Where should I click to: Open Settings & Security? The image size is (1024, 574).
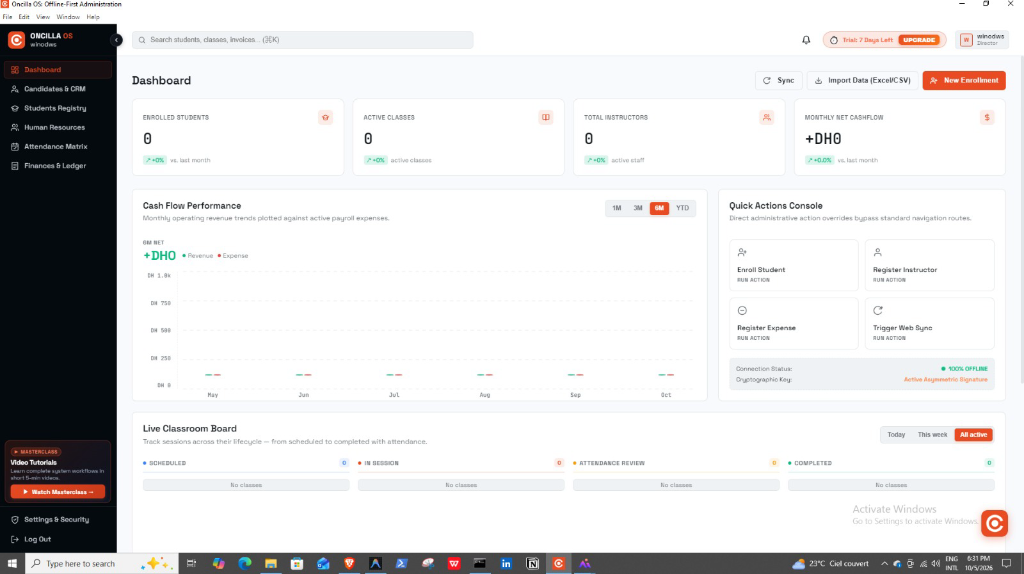pos(57,520)
